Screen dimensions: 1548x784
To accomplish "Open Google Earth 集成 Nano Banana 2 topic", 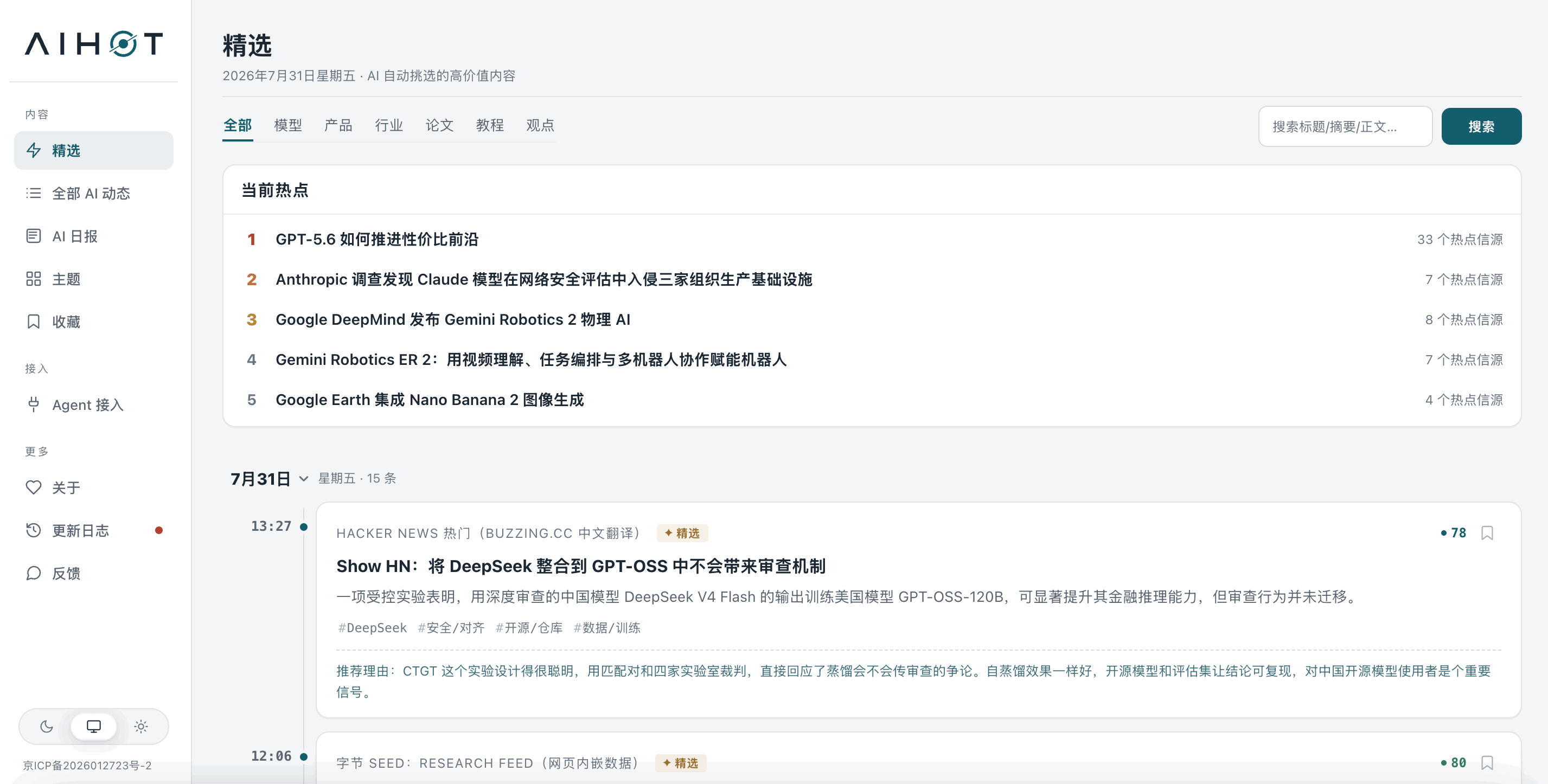I will (x=430, y=400).
